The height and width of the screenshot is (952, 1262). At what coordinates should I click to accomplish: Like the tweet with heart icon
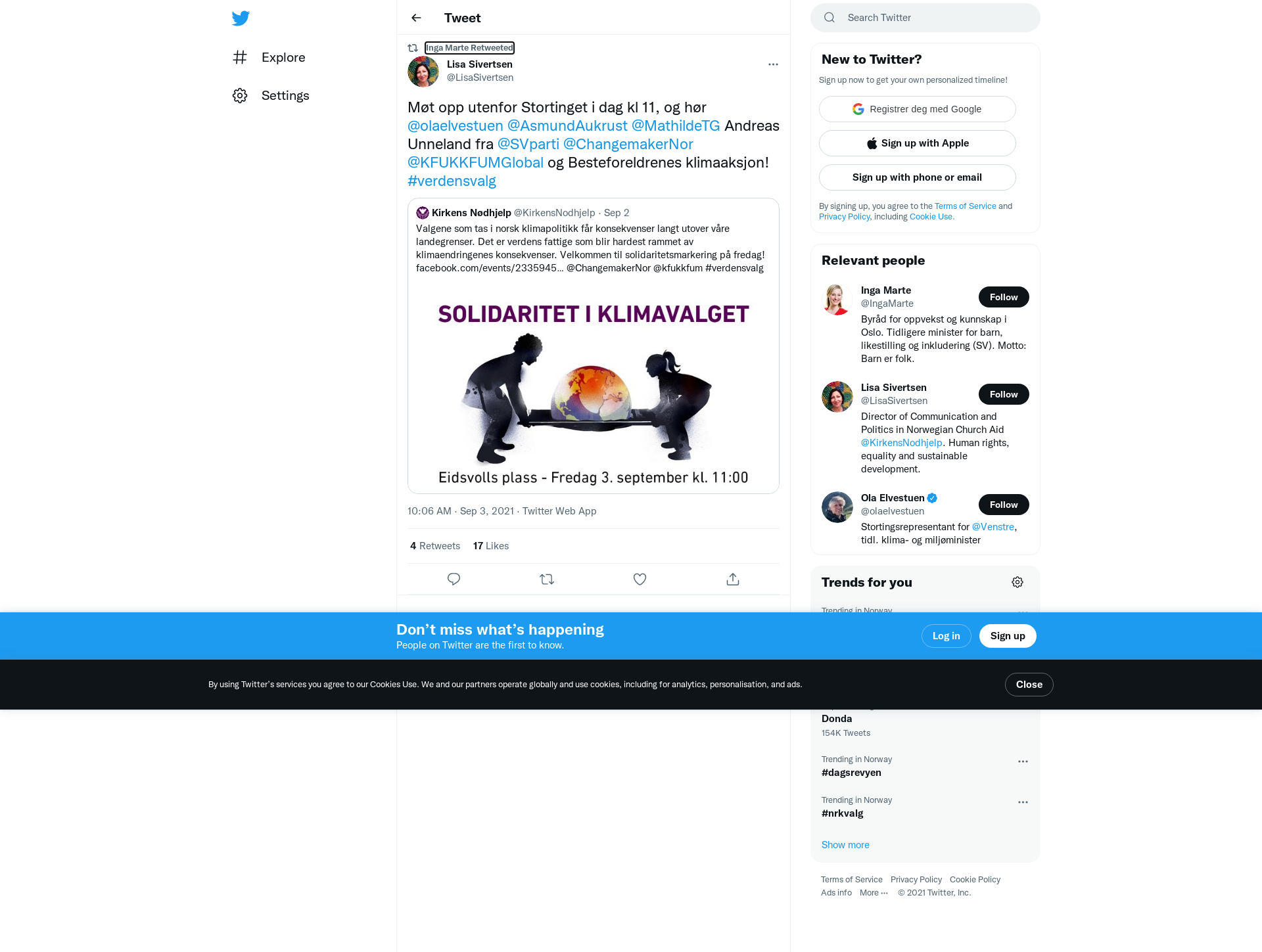tap(640, 579)
